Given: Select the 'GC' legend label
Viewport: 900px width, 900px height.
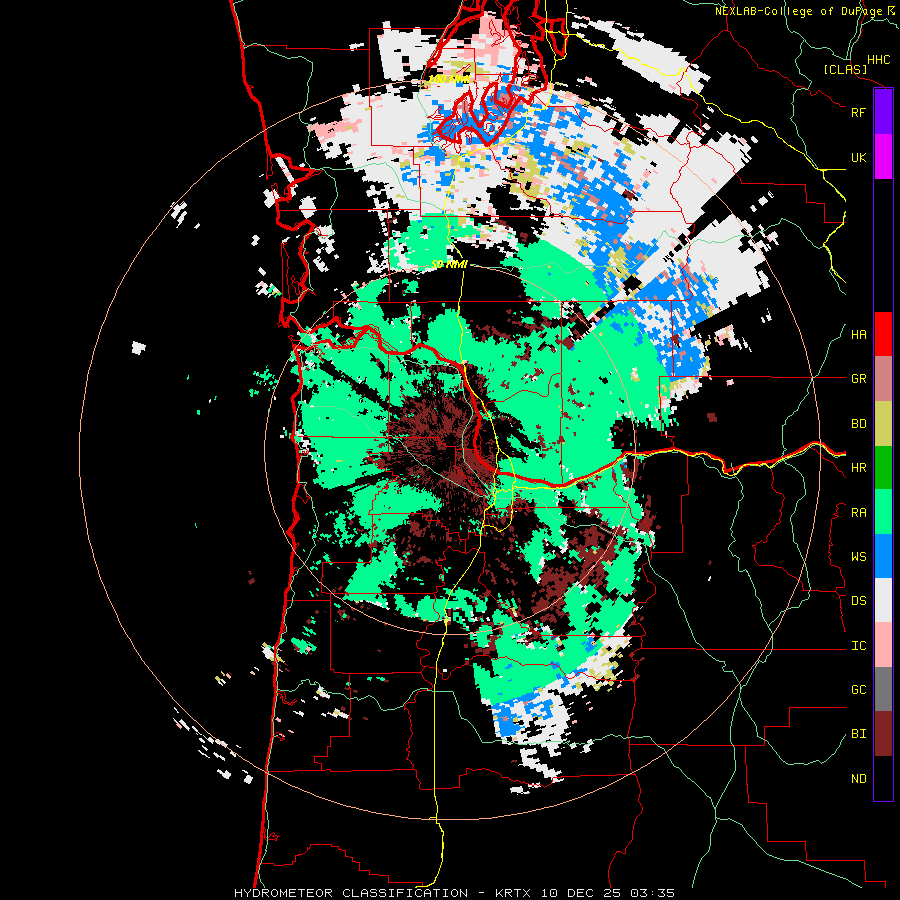Looking at the screenshot, I should tap(858, 690).
